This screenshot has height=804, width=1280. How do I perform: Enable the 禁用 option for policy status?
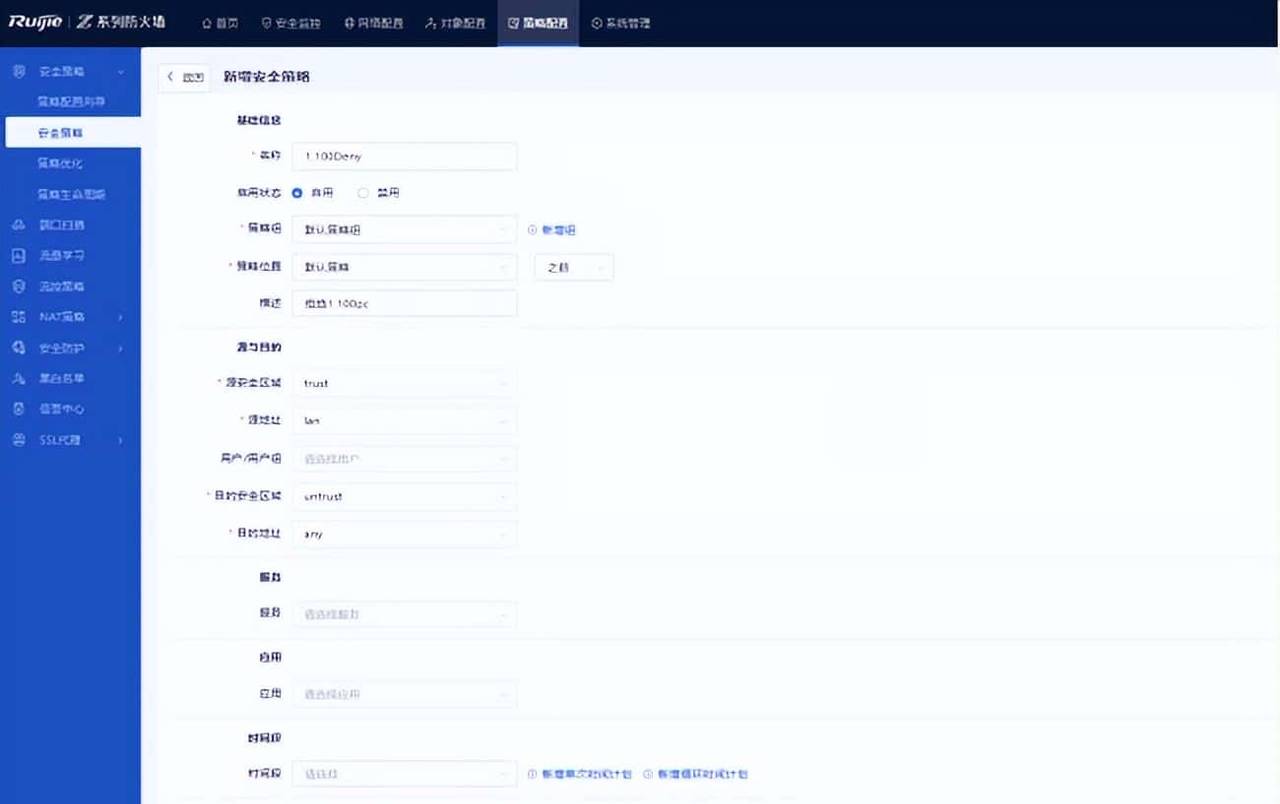tap(362, 192)
